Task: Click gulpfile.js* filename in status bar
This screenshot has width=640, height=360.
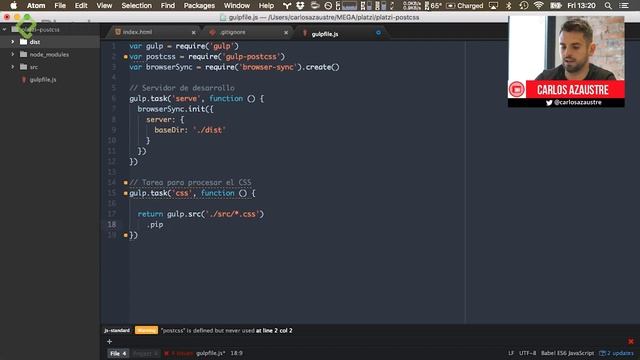Action: [211, 353]
